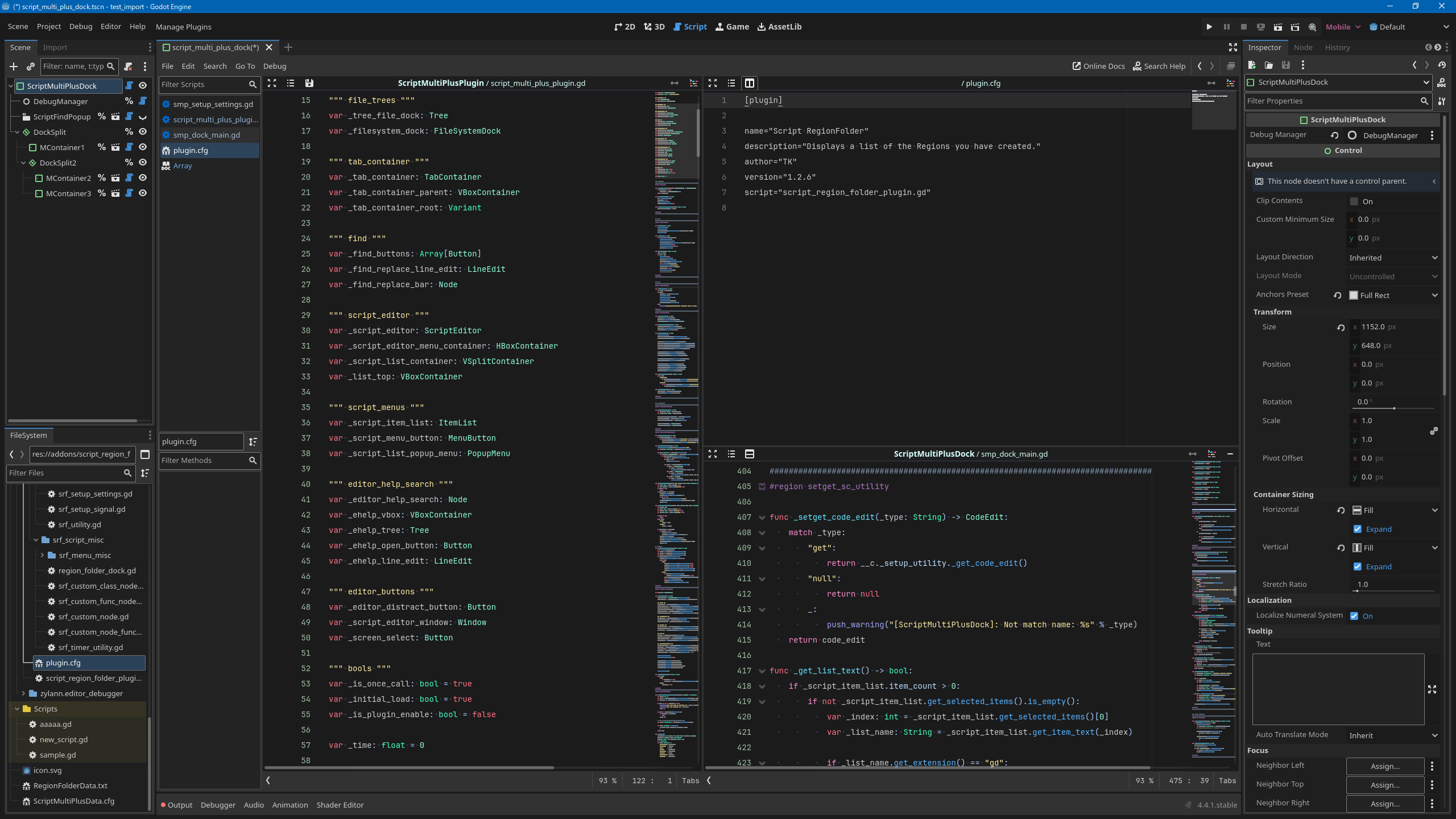Image resolution: width=1456 pixels, height=819 pixels.
Task: Open the Inspector tools settings icon
Action: [x=1441, y=101]
